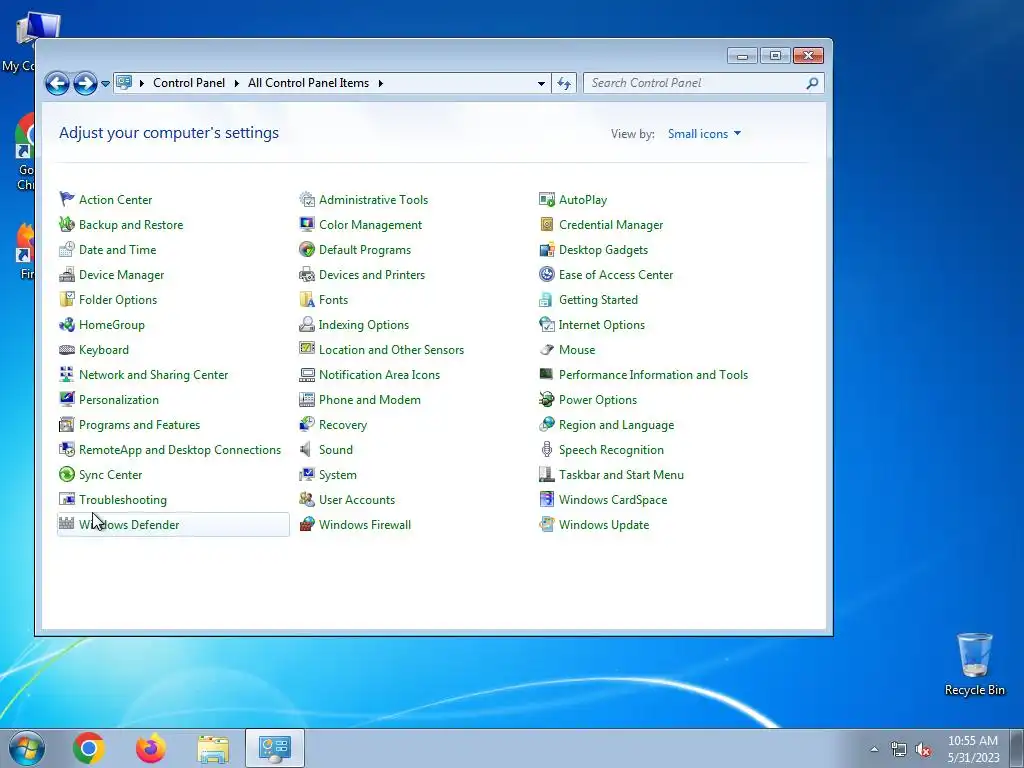
Task: Show hidden icons in the system tray
Action: click(x=874, y=749)
